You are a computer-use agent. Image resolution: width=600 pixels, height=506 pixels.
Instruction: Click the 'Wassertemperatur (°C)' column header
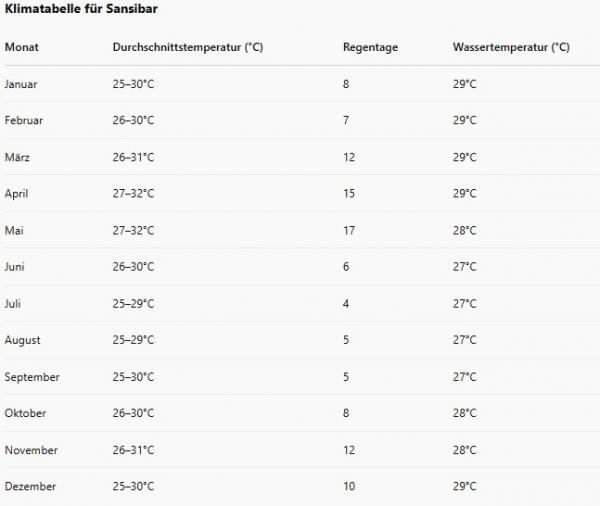click(x=511, y=47)
